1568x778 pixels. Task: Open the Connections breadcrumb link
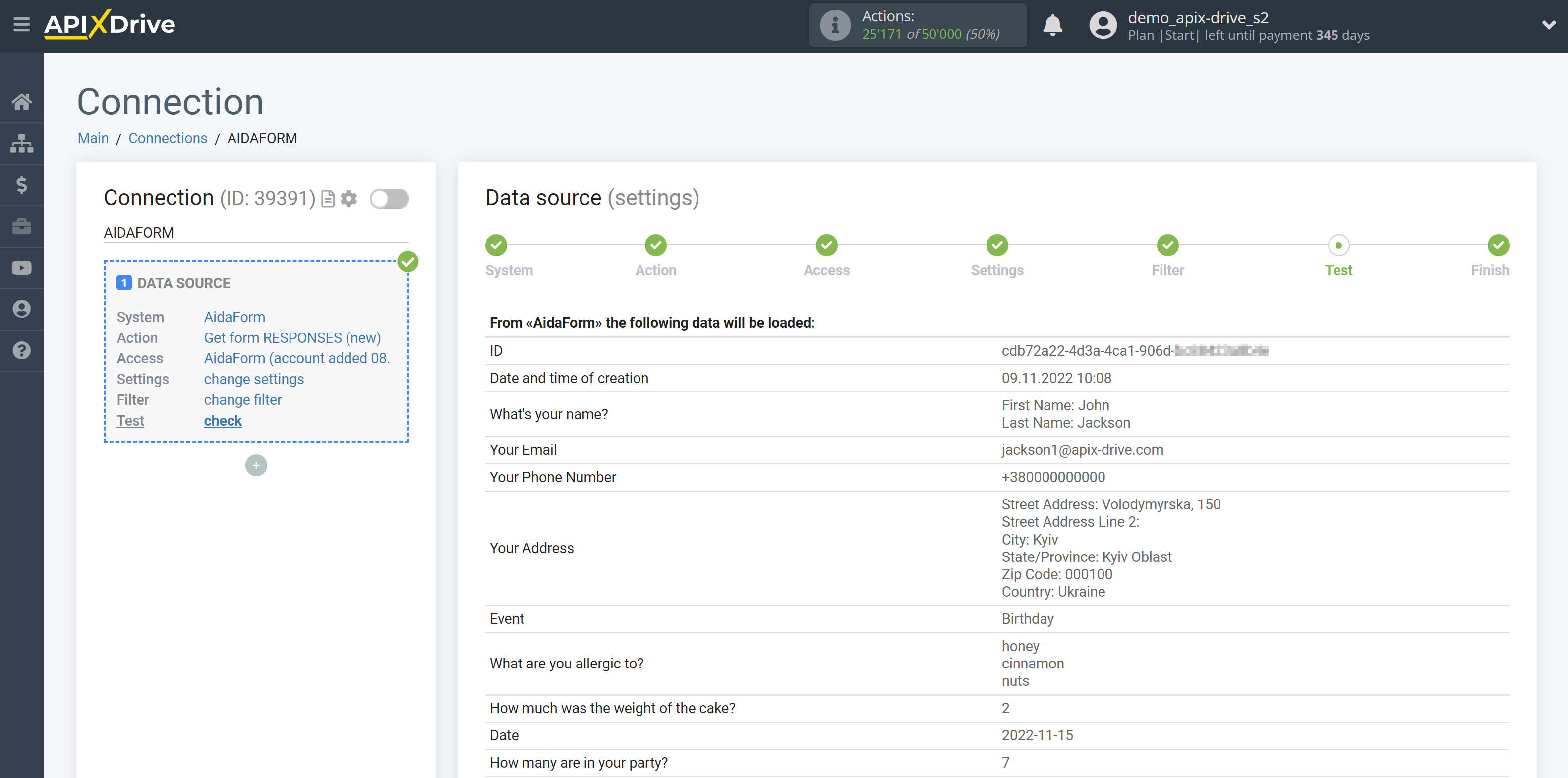coord(168,139)
